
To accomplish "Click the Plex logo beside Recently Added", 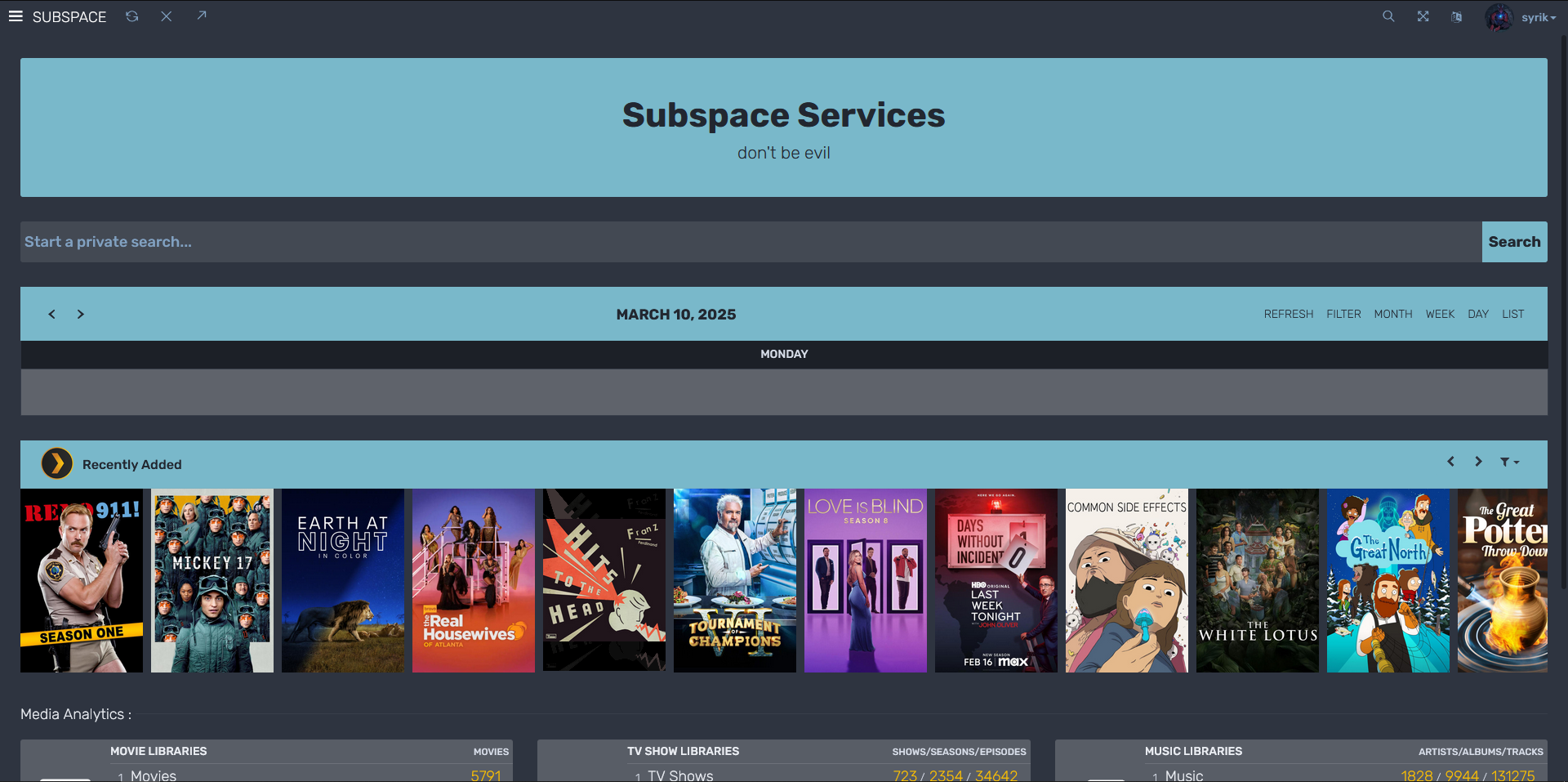I will click(57, 463).
